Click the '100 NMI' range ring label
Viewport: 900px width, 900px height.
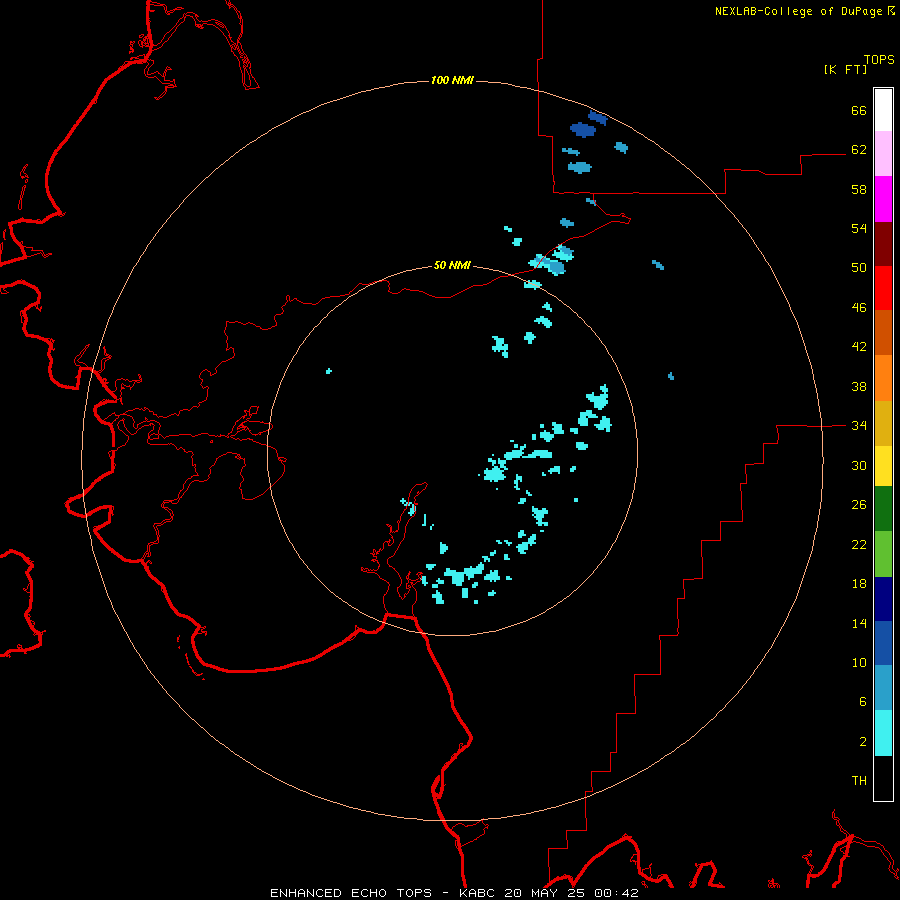click(x=452, y=80)
